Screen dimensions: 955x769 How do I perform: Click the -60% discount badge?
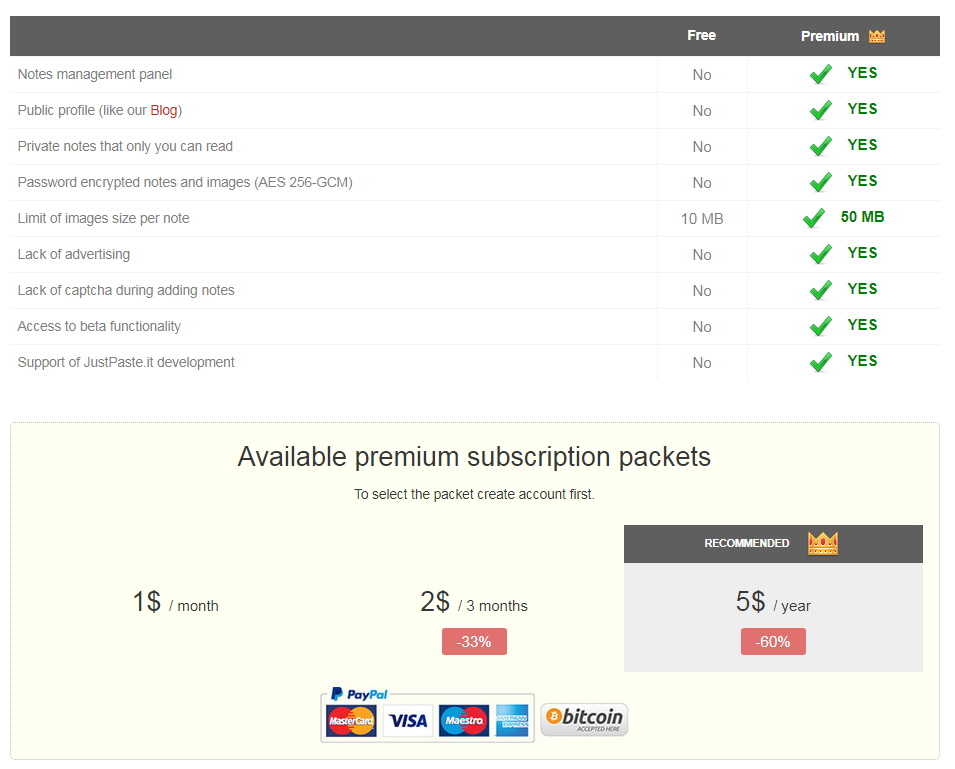[x=773, y=642]
